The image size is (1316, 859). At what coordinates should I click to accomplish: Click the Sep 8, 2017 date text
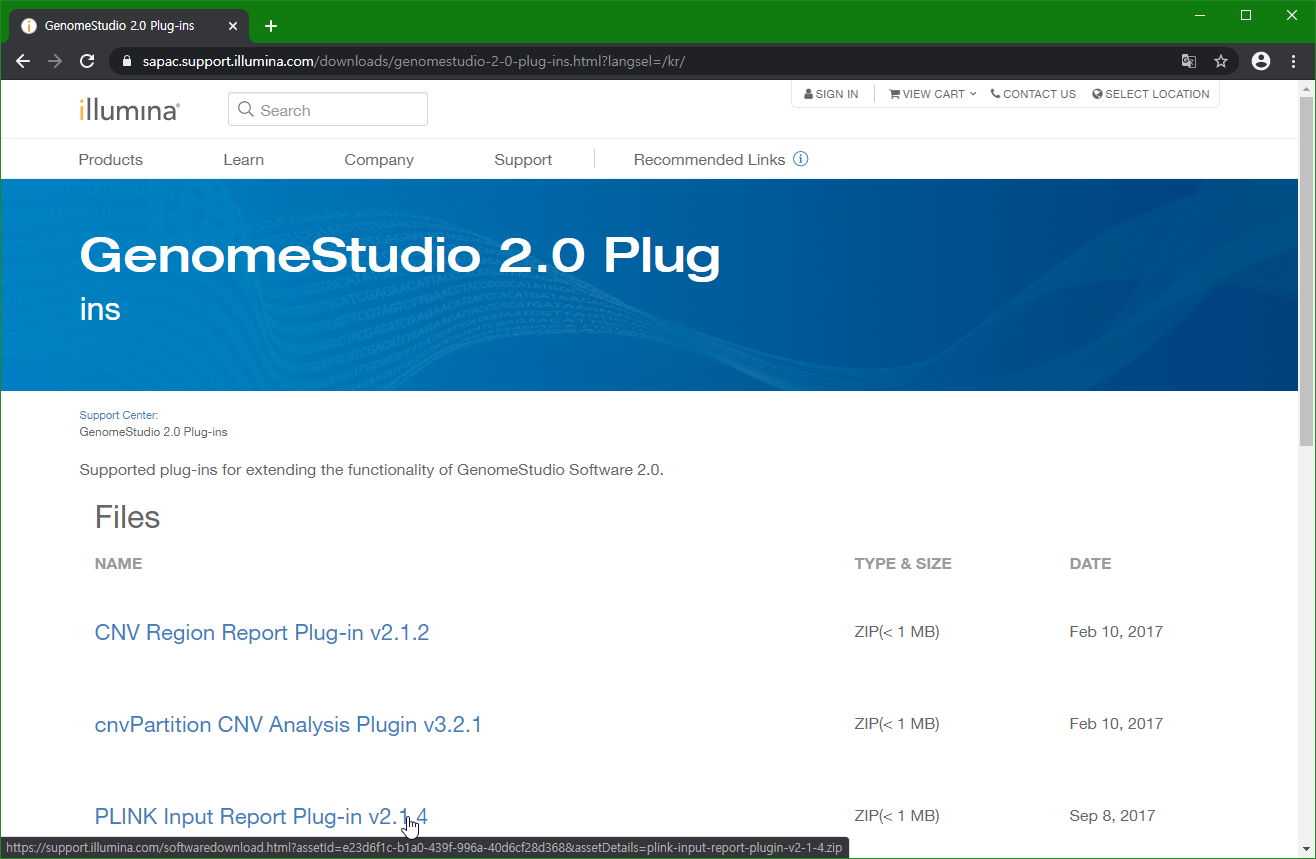click(x=1112, y=816)
